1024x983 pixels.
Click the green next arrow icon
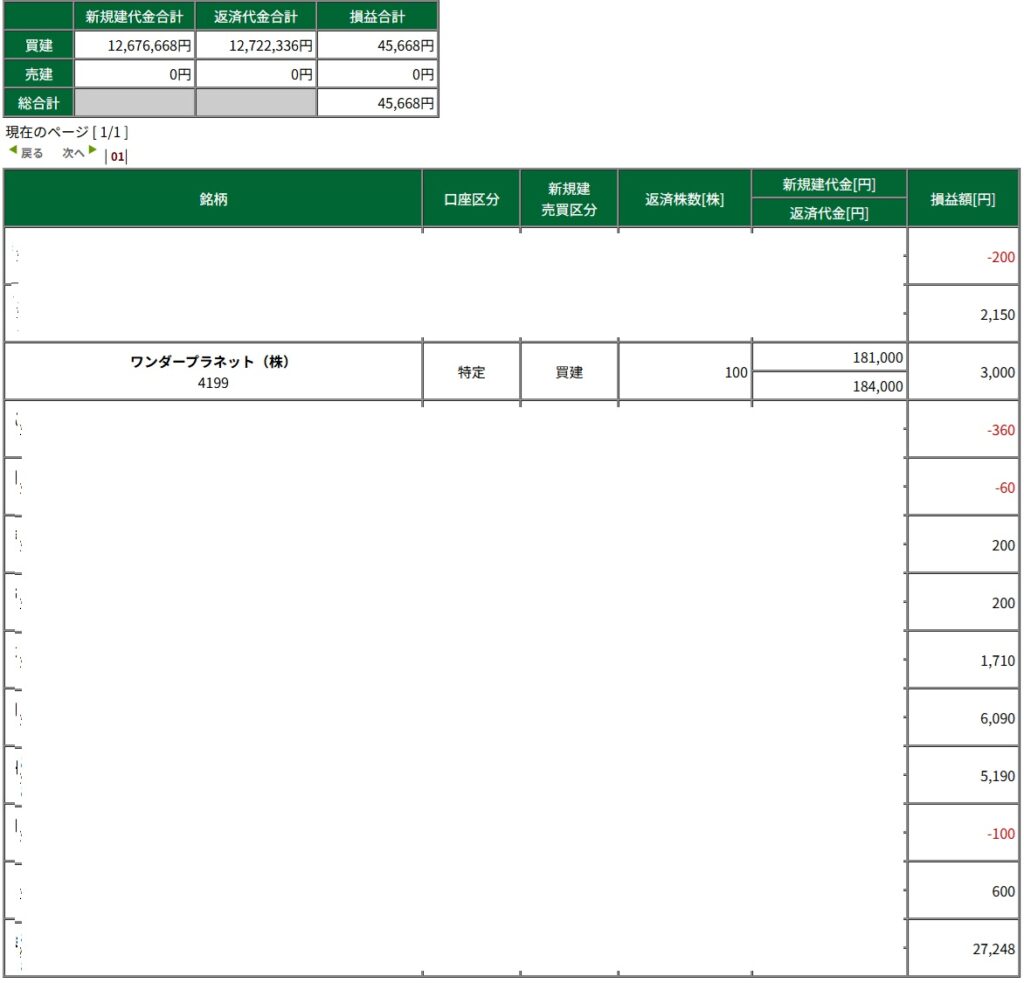tap(93, 151)
